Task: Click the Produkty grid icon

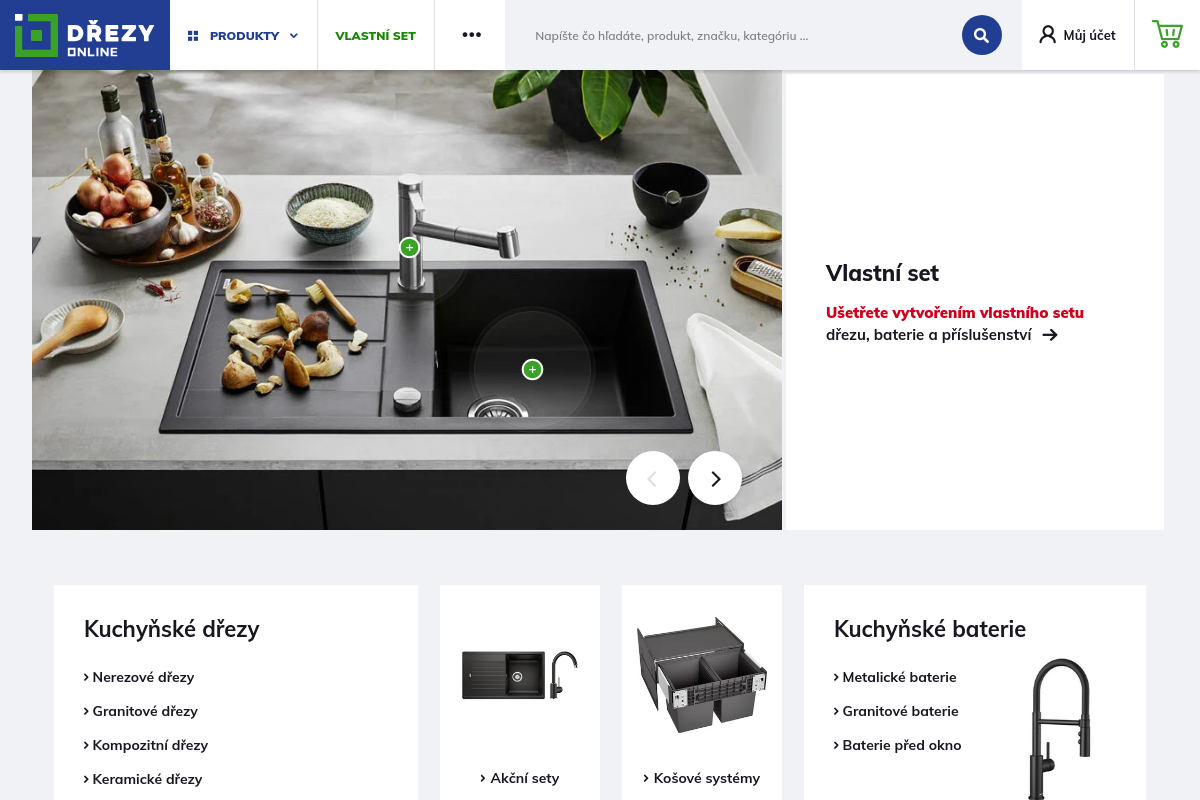Action: [x=193, y=36]
